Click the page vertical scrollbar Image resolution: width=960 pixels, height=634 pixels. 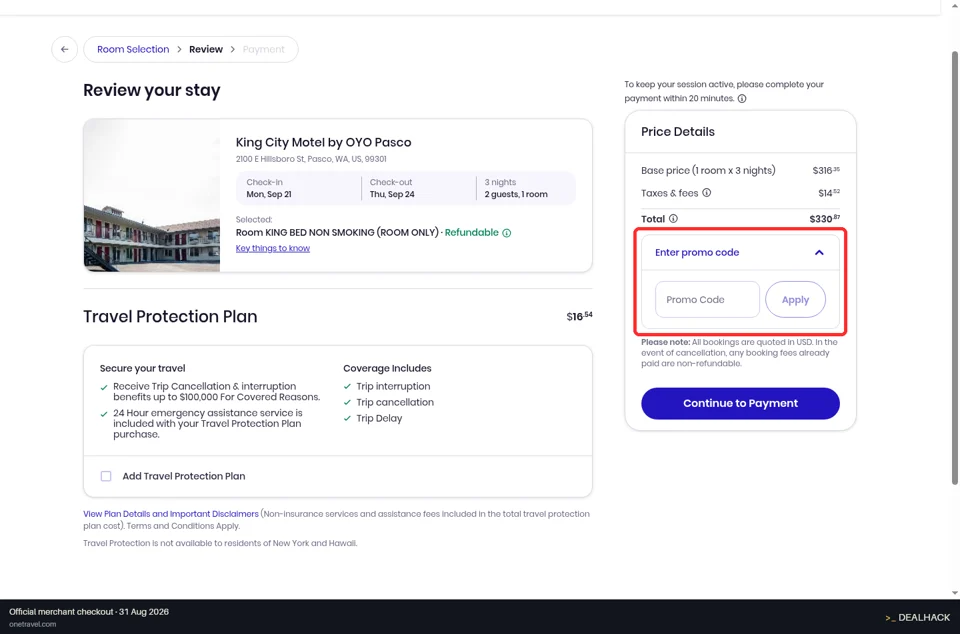pyautogui.click(x=954, y=268)
